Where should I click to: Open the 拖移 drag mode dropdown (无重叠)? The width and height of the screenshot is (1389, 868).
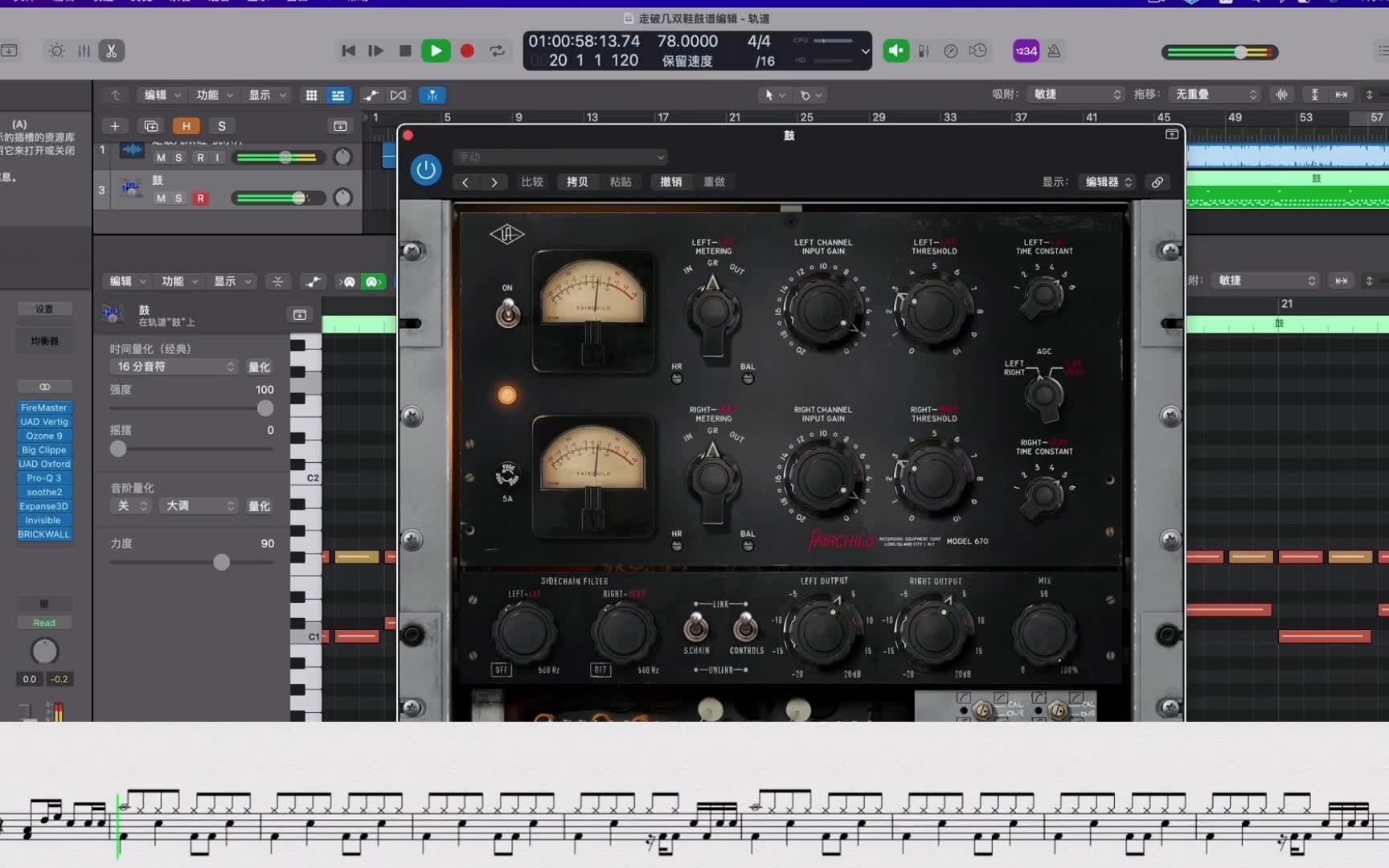[x=1215, y=94]
